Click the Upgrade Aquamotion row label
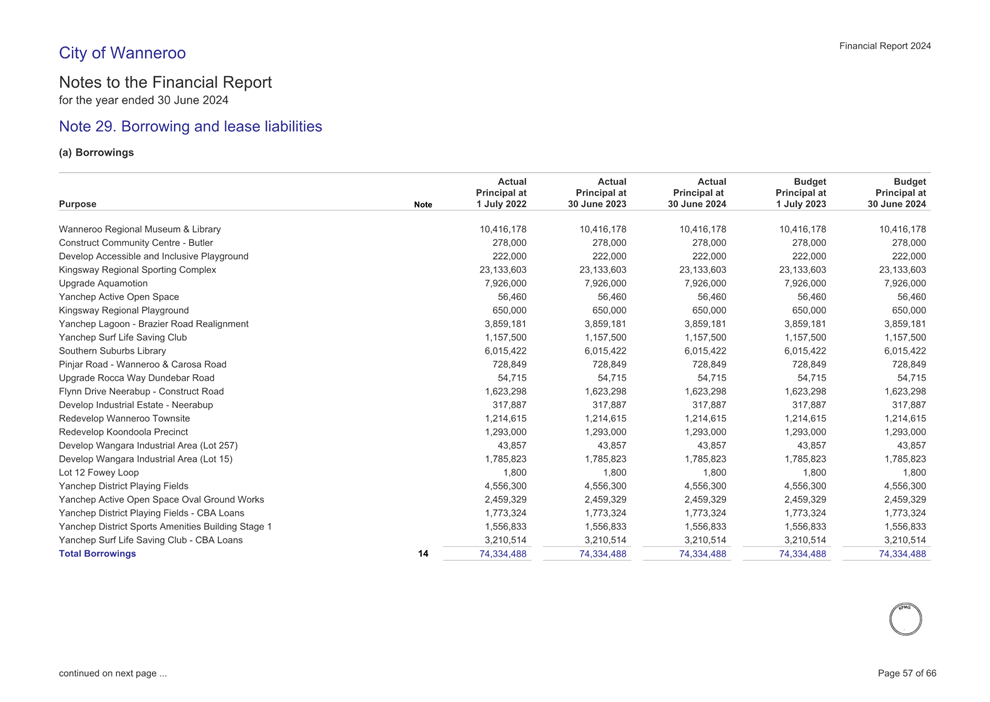 103,283
